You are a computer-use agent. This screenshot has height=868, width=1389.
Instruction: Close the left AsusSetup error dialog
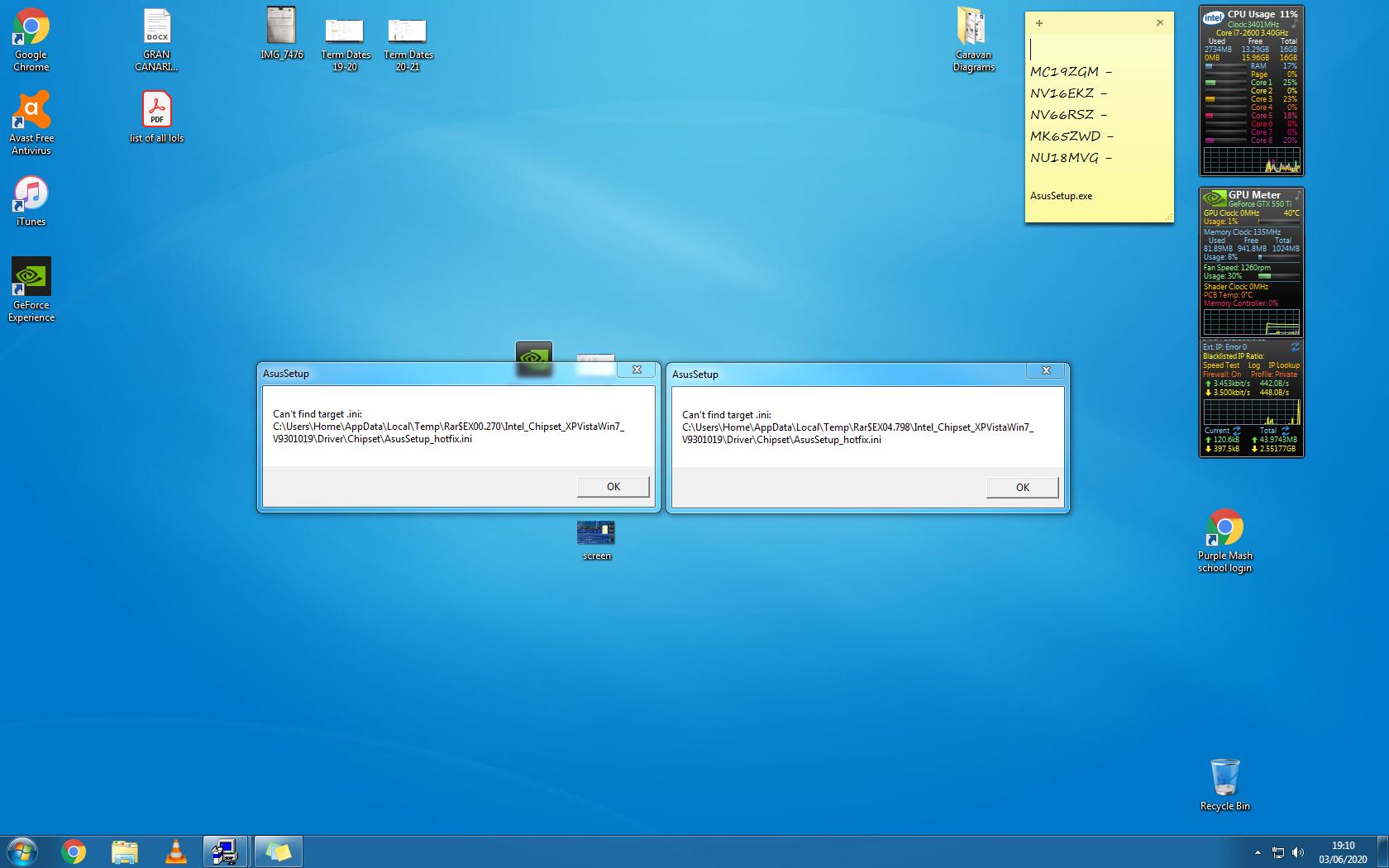tap(637, 370)
